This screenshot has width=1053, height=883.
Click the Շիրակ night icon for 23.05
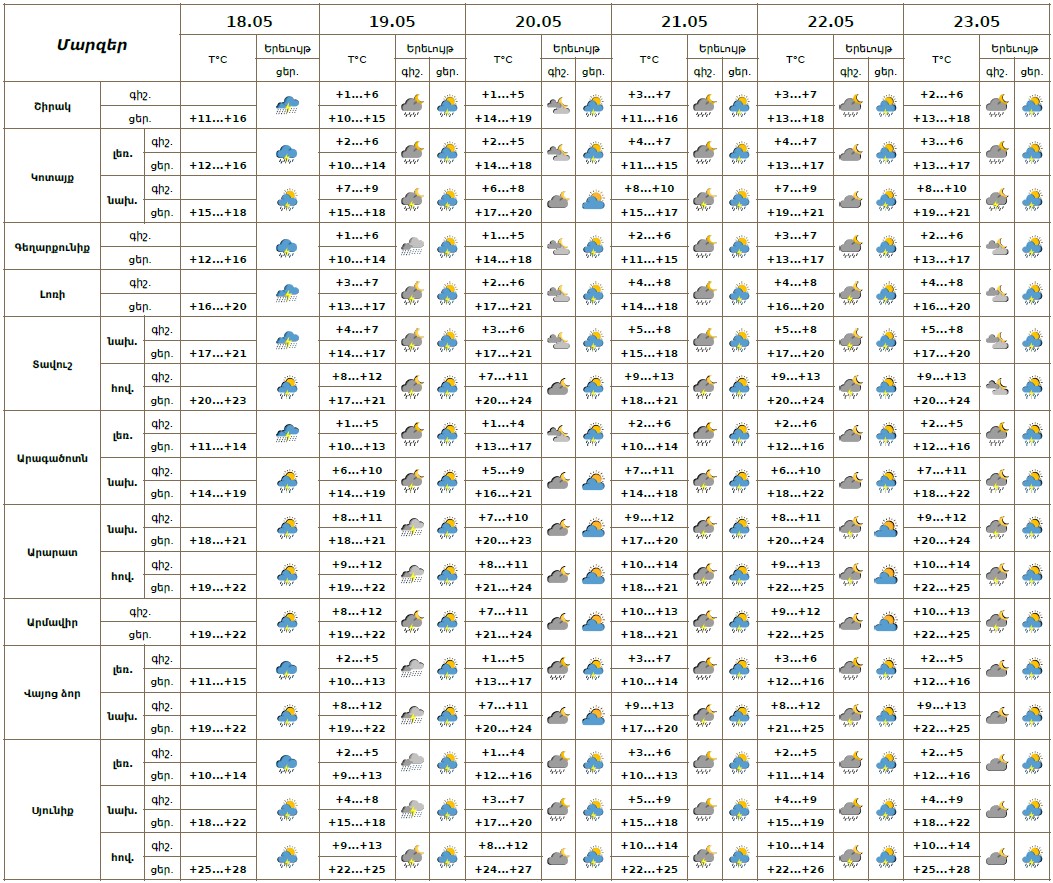997,105
